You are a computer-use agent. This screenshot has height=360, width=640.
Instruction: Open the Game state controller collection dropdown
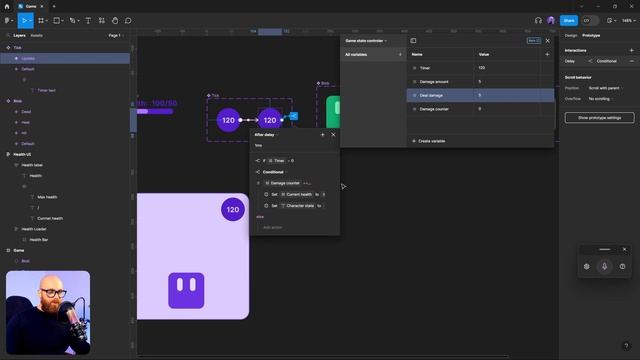coord(366,41)
